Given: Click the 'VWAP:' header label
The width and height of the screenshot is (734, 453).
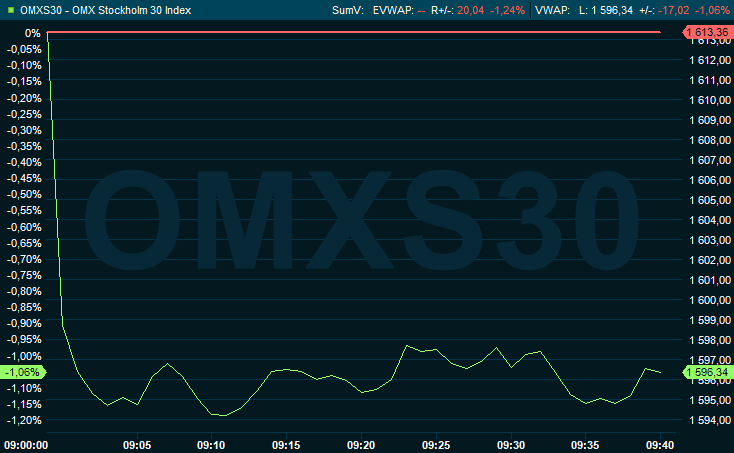Looking at the screenshot, I should (552, 10).
